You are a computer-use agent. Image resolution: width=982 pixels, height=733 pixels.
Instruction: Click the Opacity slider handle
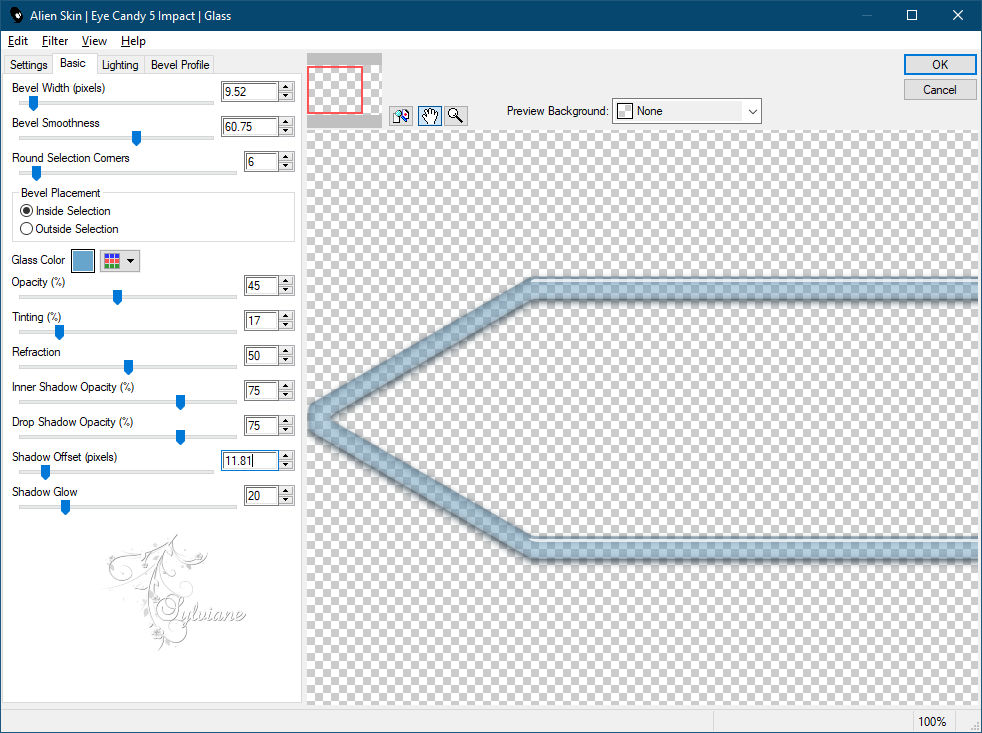tap(117, 298)
